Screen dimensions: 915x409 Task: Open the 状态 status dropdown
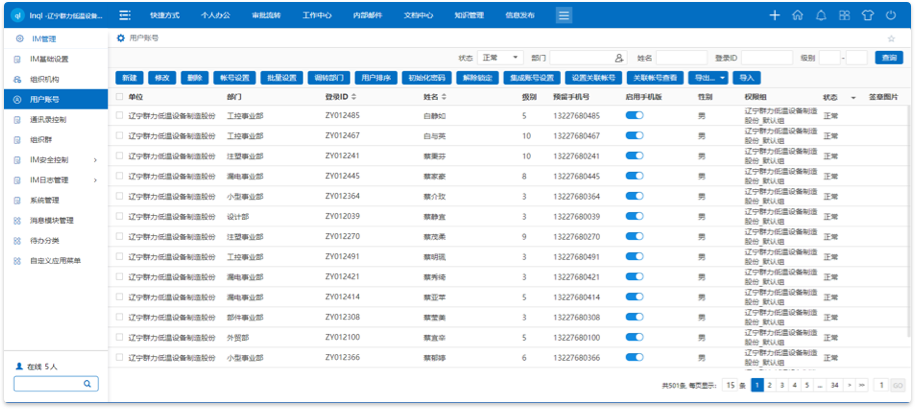coord(499,58)
